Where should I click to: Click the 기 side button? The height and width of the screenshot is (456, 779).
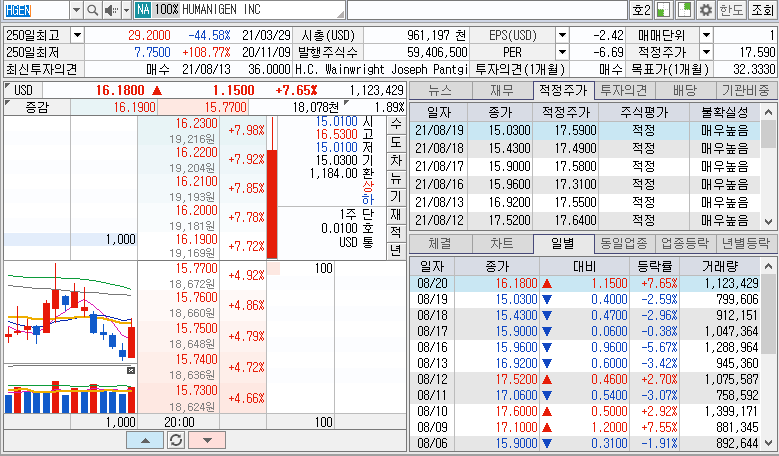(395, 196)
